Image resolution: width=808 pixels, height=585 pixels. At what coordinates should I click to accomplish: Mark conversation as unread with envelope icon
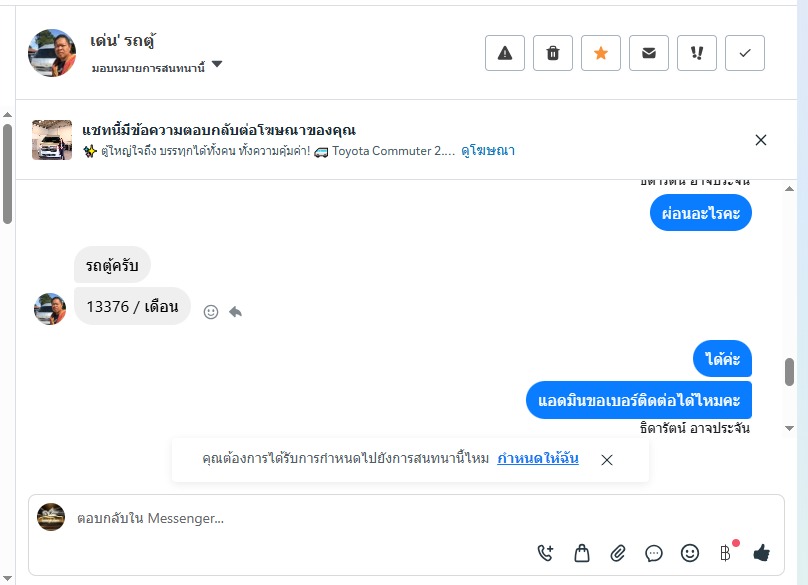649,54
